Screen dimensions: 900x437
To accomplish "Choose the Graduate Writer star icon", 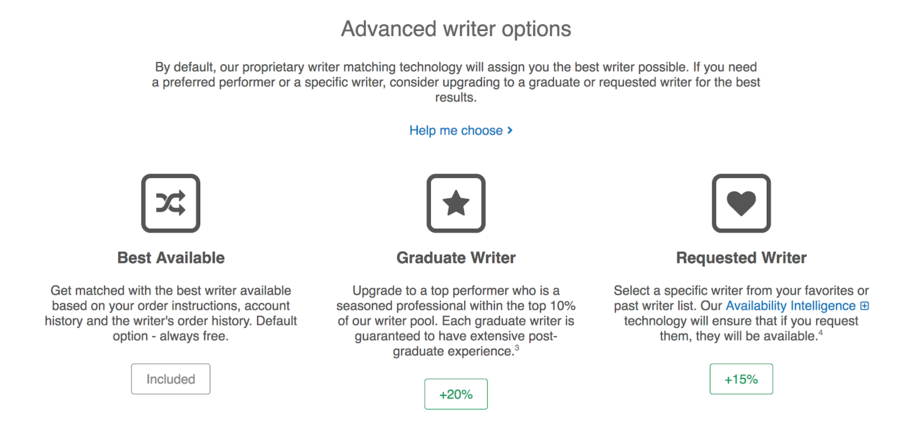I will tap(456, 203).
